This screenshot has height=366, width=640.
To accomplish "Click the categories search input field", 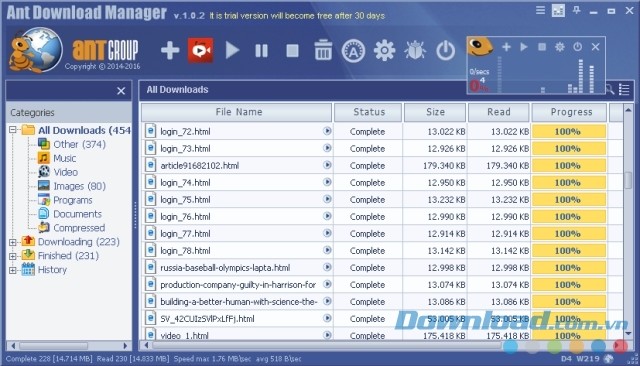I will 61,91.
